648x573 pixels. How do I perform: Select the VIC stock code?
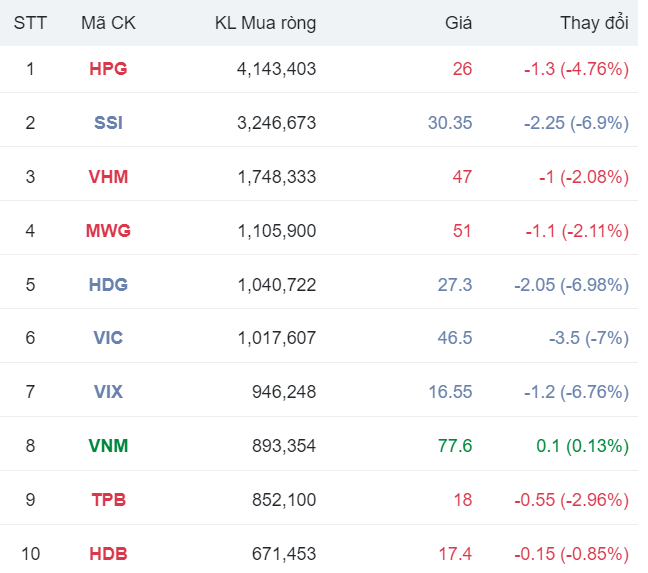click(108, 338)
